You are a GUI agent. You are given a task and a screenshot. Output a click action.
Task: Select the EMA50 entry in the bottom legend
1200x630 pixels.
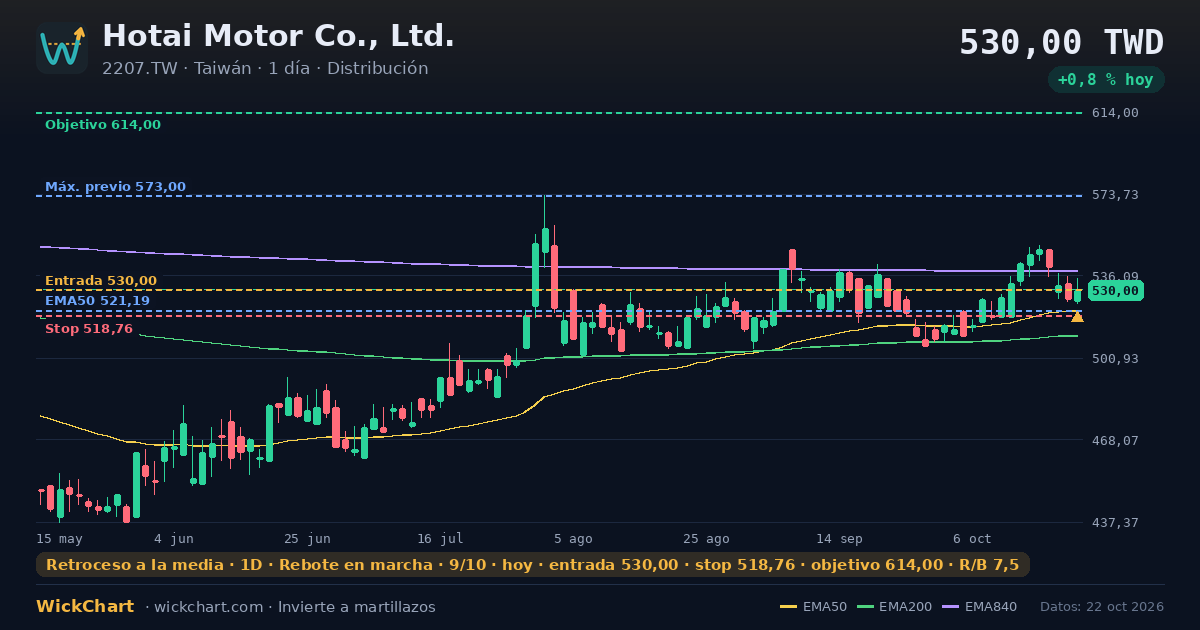tap(814, 607)
